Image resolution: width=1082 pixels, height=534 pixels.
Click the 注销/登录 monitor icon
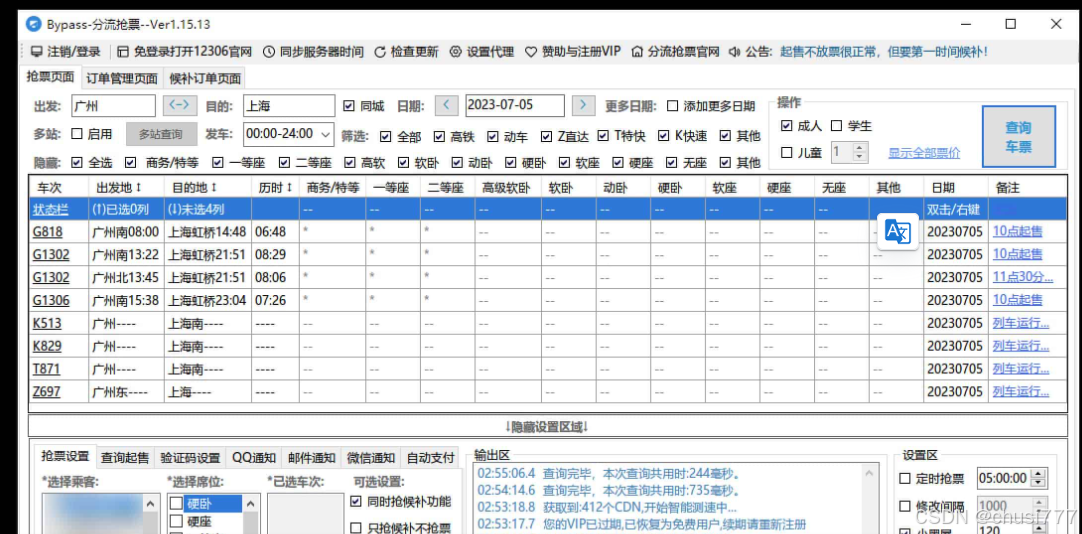(37, 52)
